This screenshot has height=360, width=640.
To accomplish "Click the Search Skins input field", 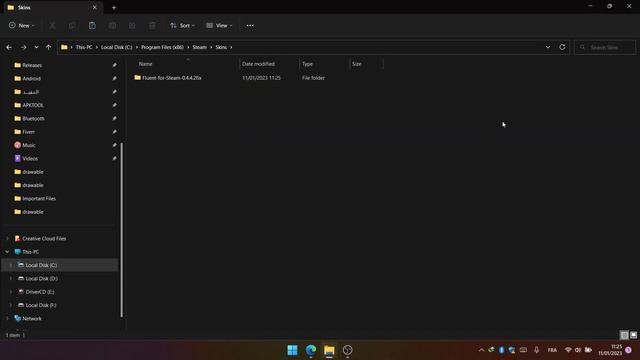I will 605,47.
